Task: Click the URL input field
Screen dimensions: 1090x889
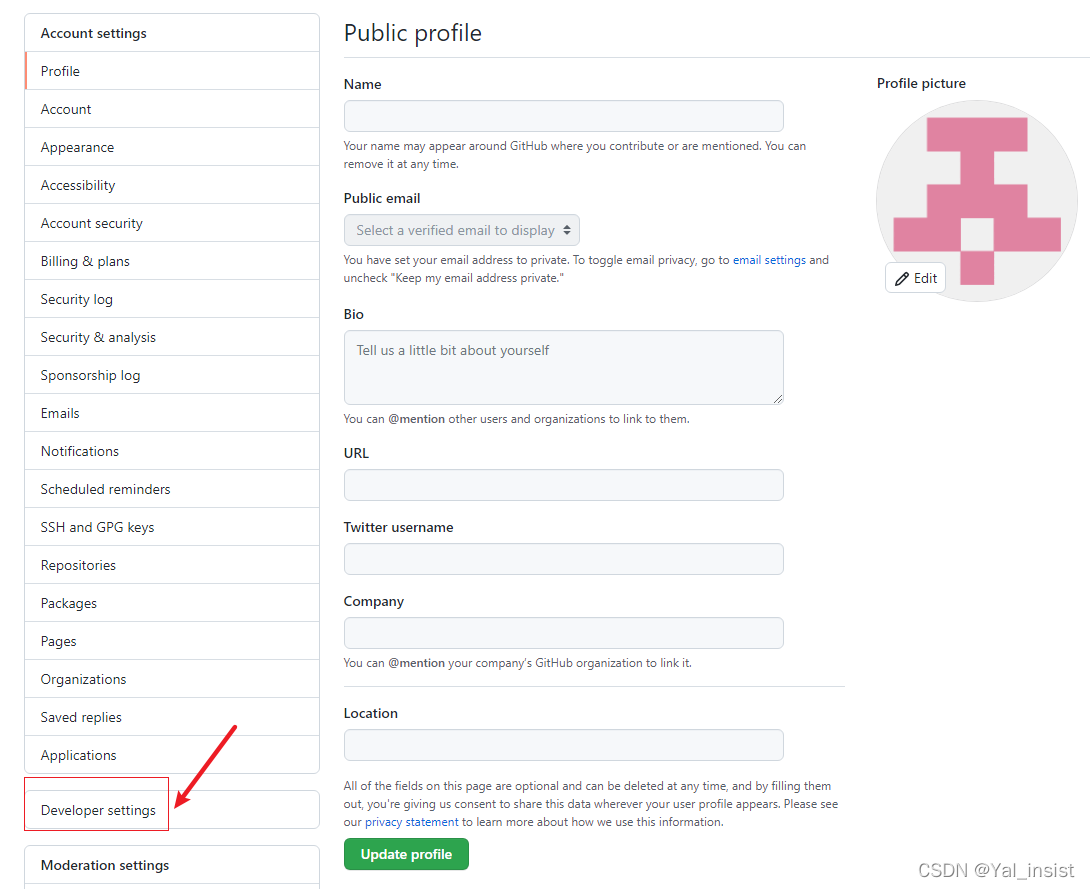Action: 564,485
